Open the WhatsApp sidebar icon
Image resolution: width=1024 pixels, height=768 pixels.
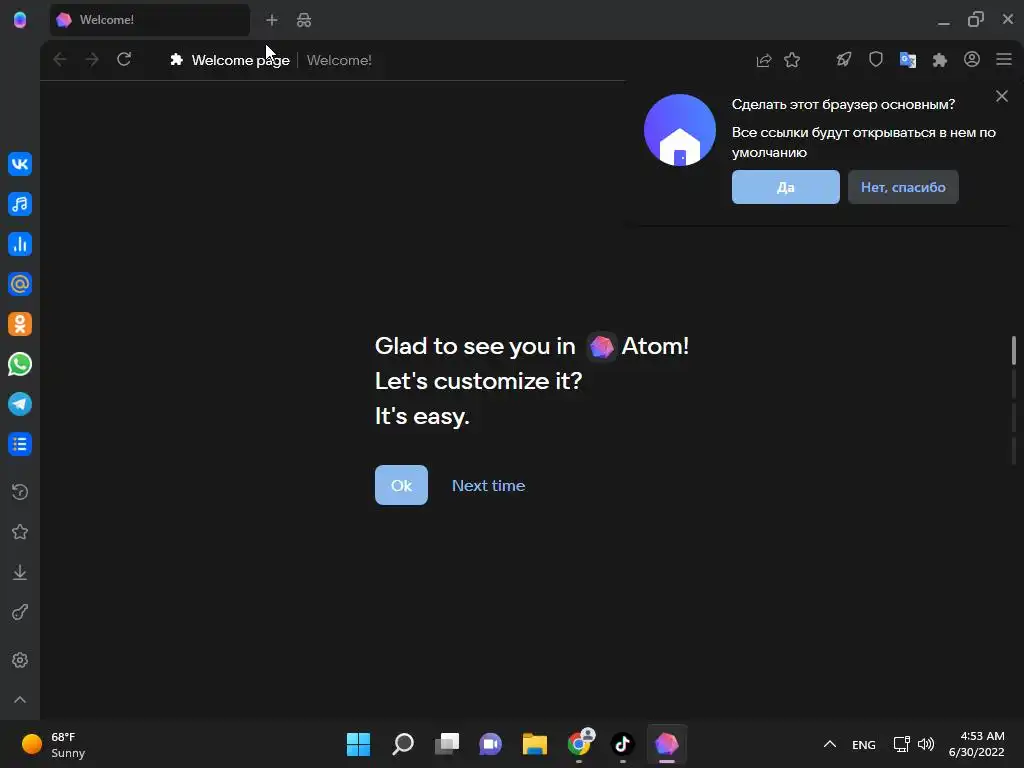click(x=20, y=364)
